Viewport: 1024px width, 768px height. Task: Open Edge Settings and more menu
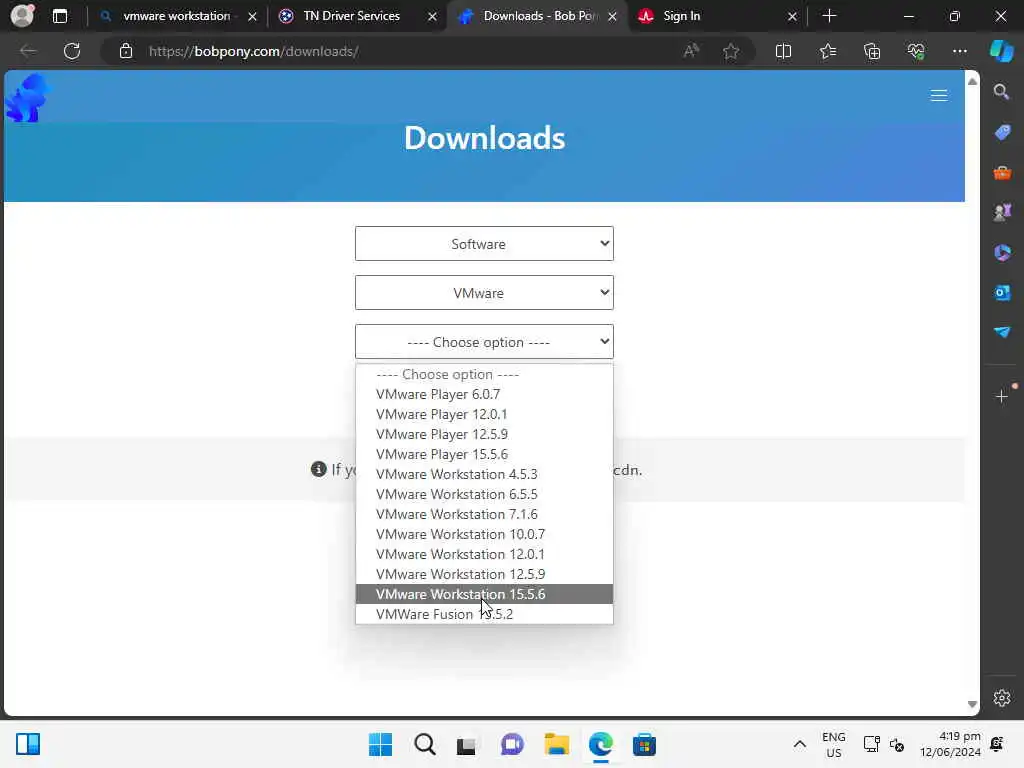[x=959, y=51]
